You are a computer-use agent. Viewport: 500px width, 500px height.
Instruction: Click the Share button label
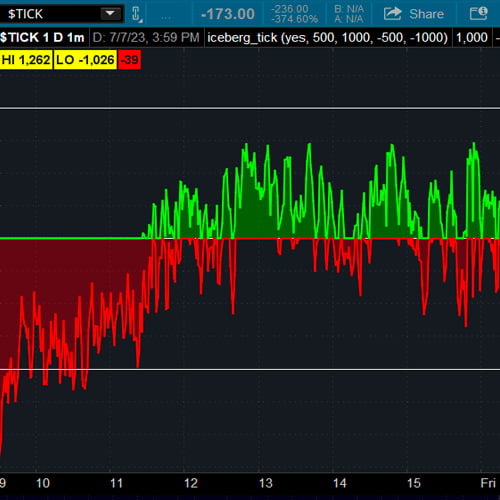pyautogui.click(x=426, y=14)
